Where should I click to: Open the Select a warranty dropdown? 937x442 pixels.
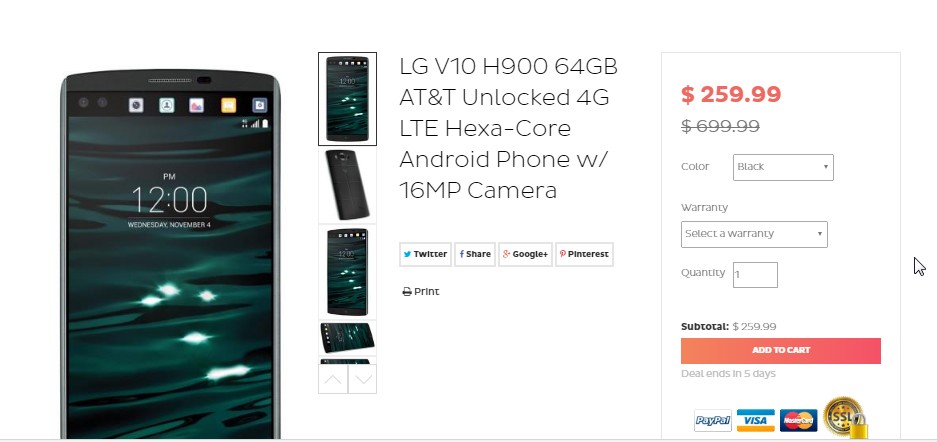click(754, 234)
